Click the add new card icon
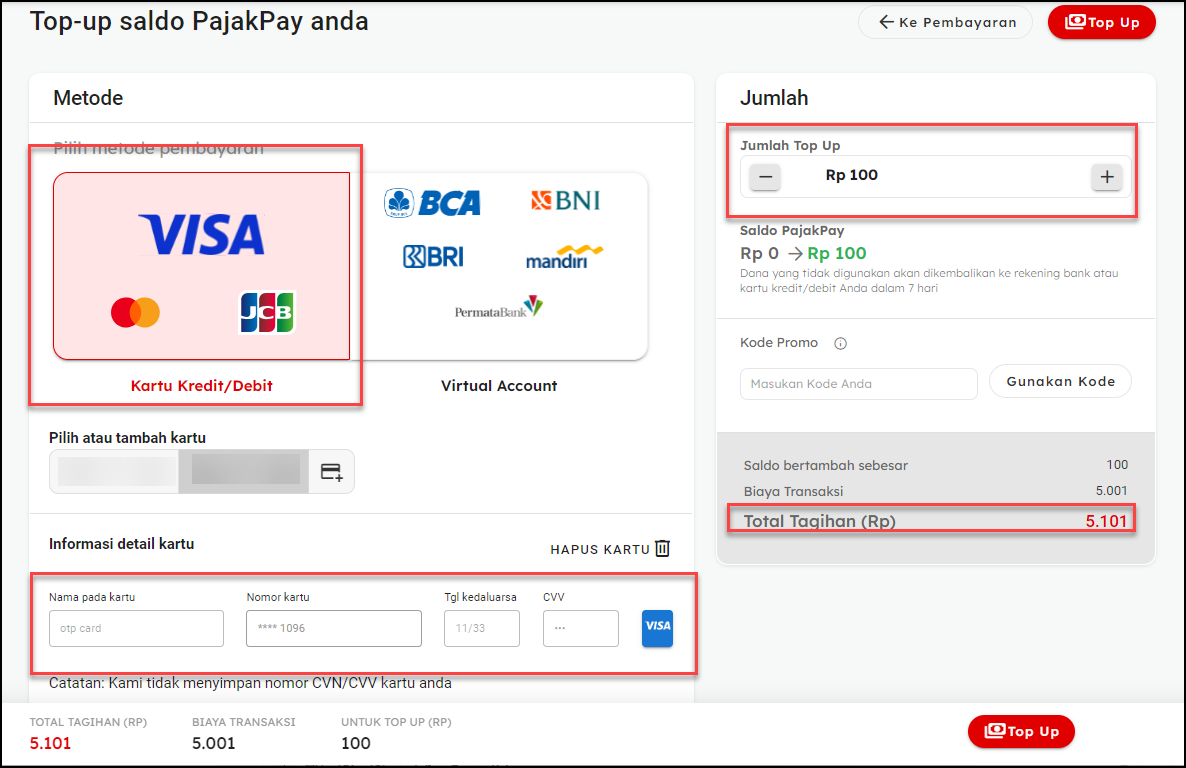The image size is (1186, 768). 331,472
